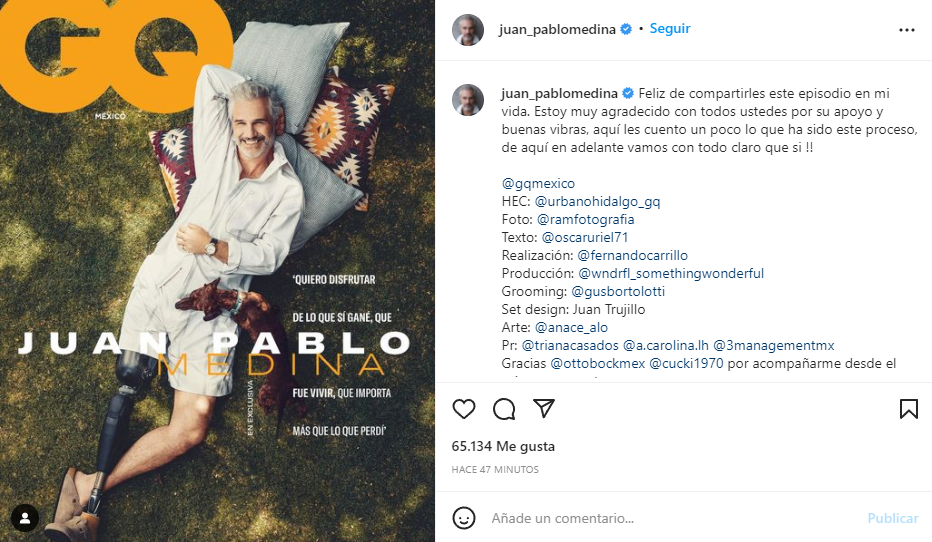This screenshot has width=932, height=542.
Task: Open comments via speech bubble icon
Action: tap(504, 409)
